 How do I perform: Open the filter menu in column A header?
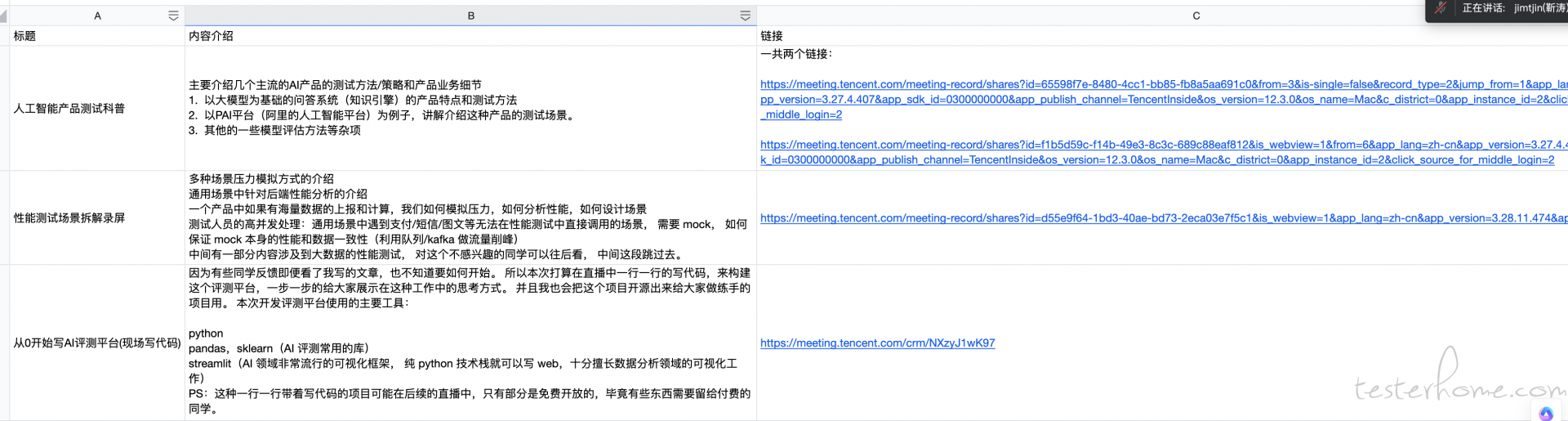tap(173, 16)
